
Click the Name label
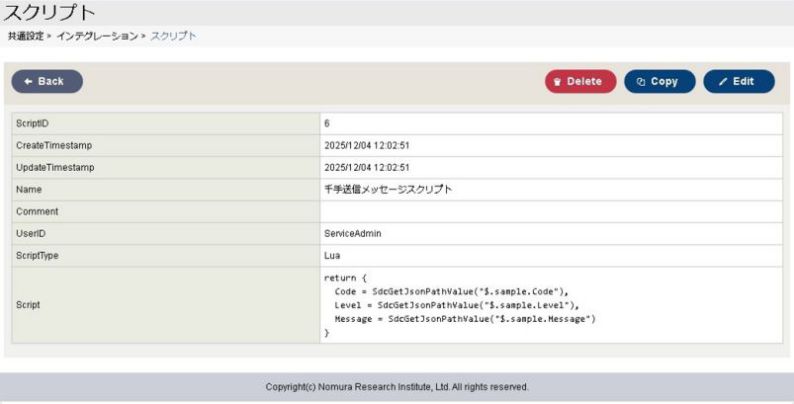29,189
